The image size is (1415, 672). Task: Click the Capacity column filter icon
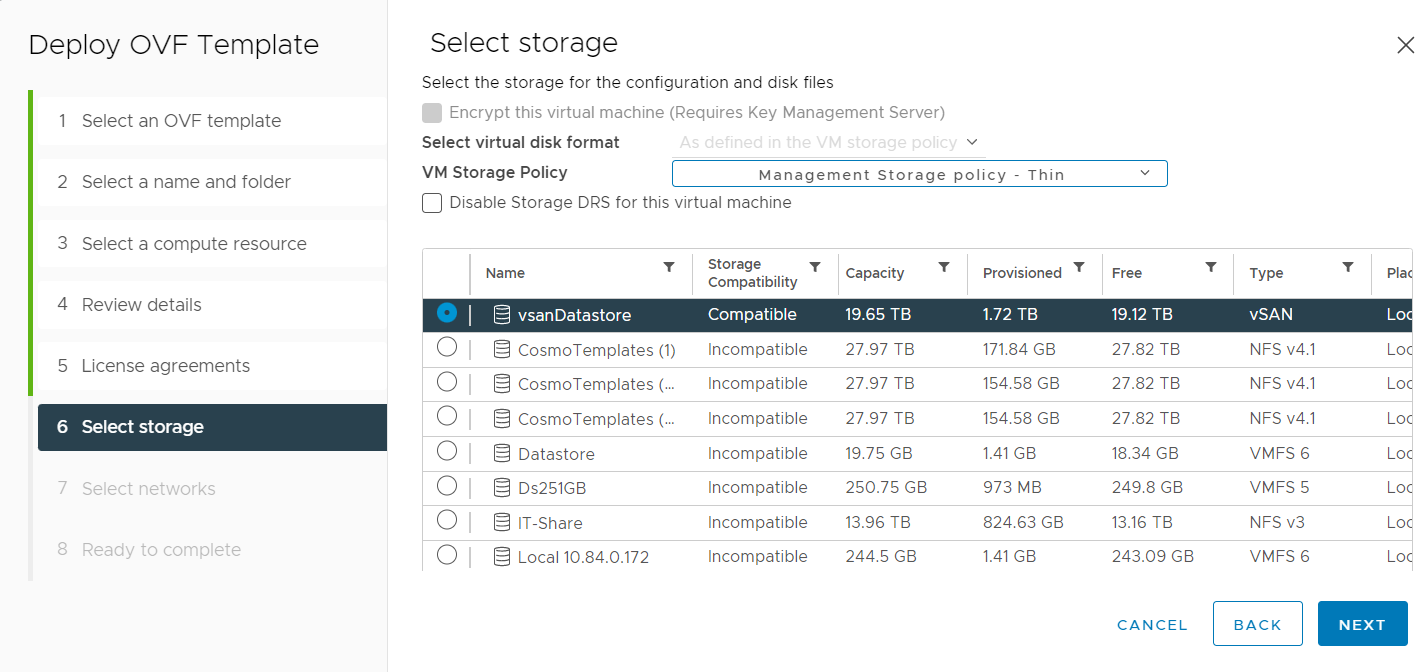pyautogui.click(x=944, y=267)
